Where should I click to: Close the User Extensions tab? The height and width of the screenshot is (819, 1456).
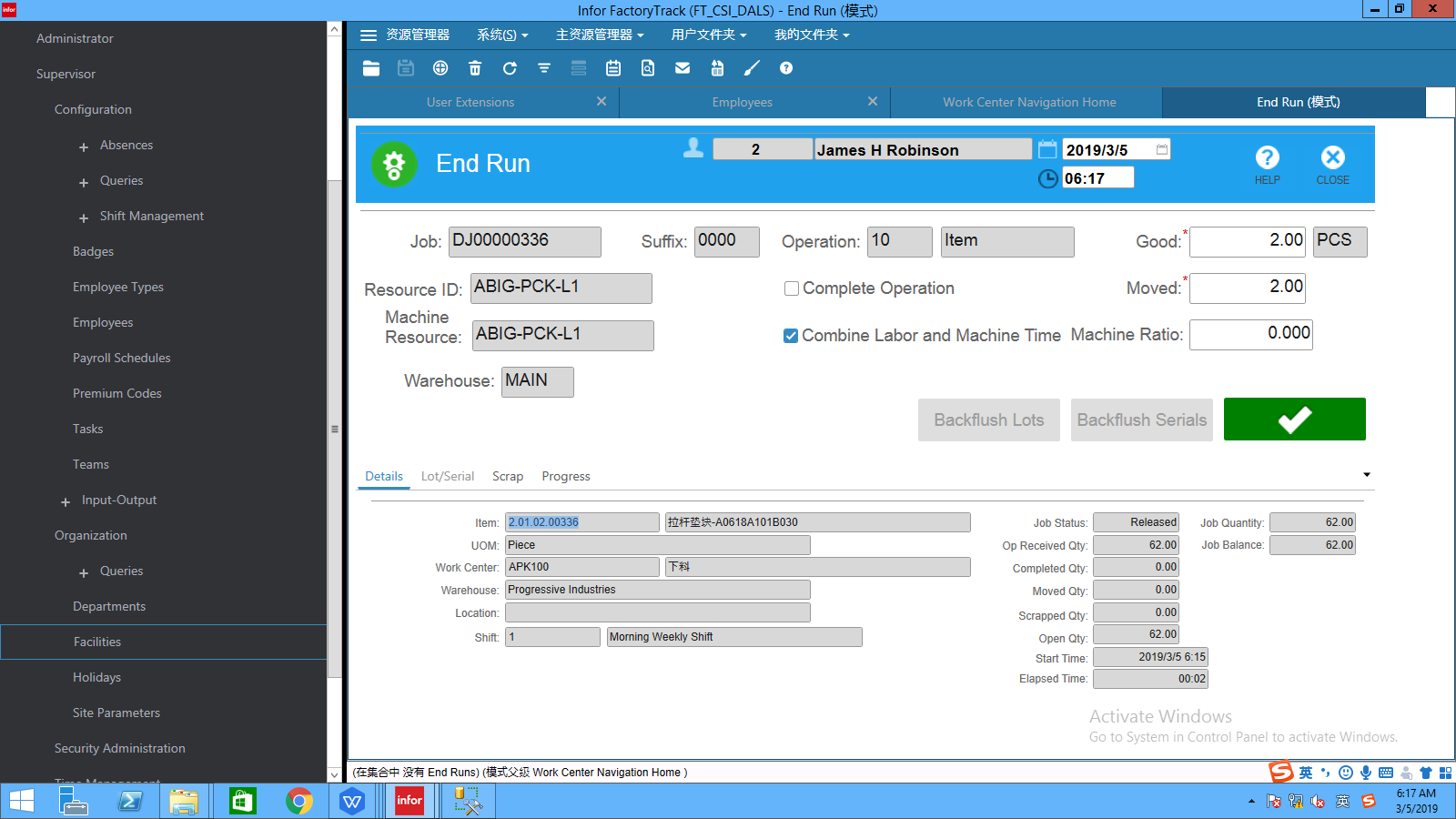(602, 101)
